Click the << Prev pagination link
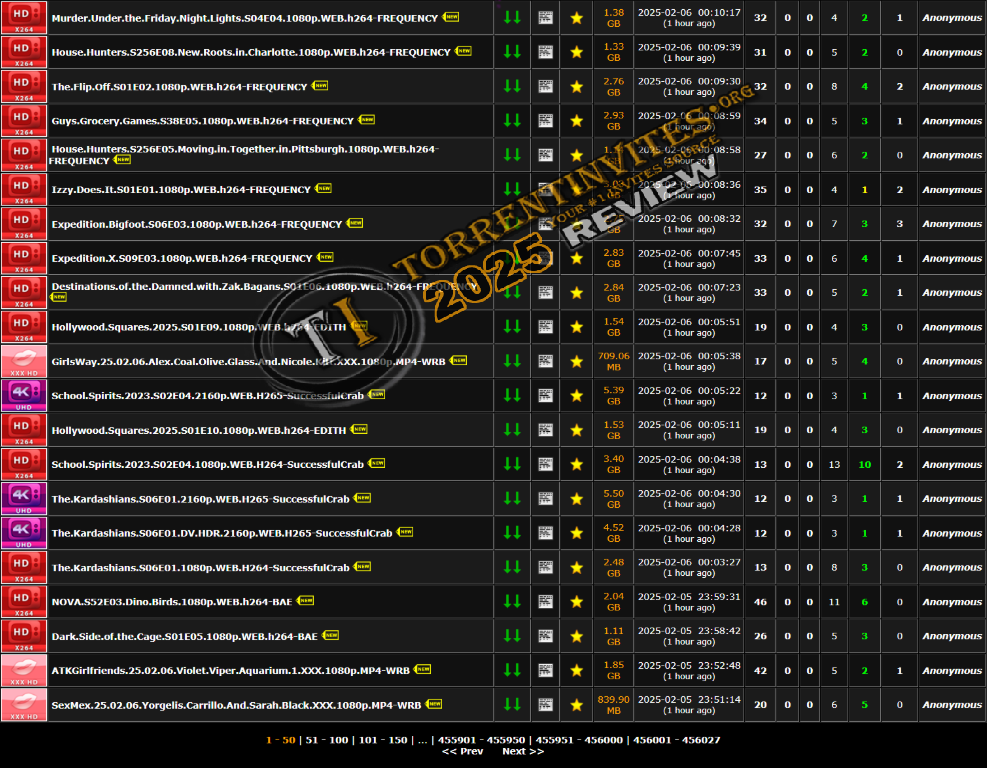988x768 pixels. [462, 751]
